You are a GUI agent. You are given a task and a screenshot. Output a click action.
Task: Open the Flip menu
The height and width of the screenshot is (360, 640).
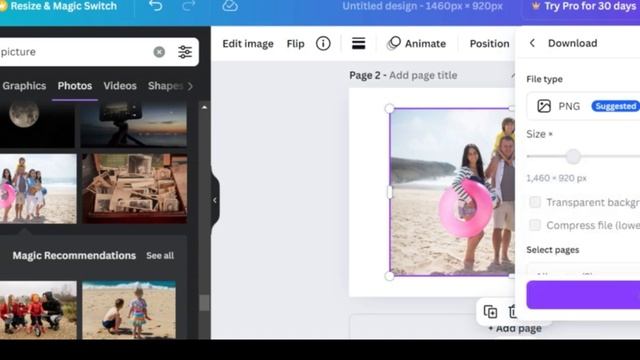[296, 44]
